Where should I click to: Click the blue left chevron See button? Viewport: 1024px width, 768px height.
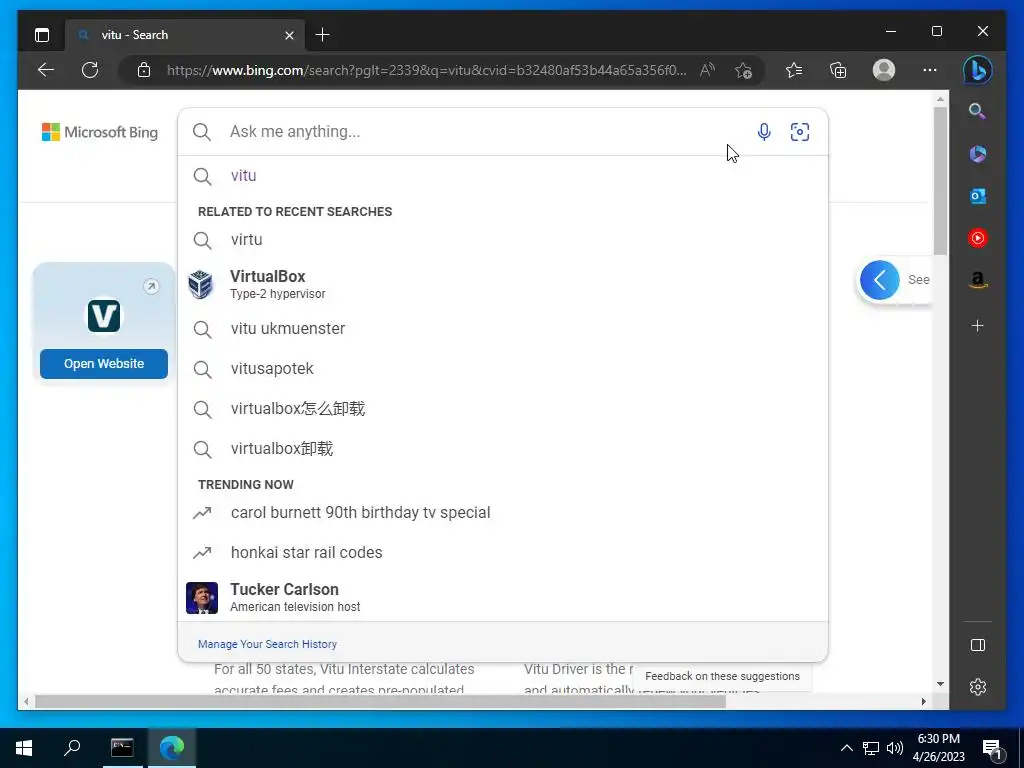point(880,280)
